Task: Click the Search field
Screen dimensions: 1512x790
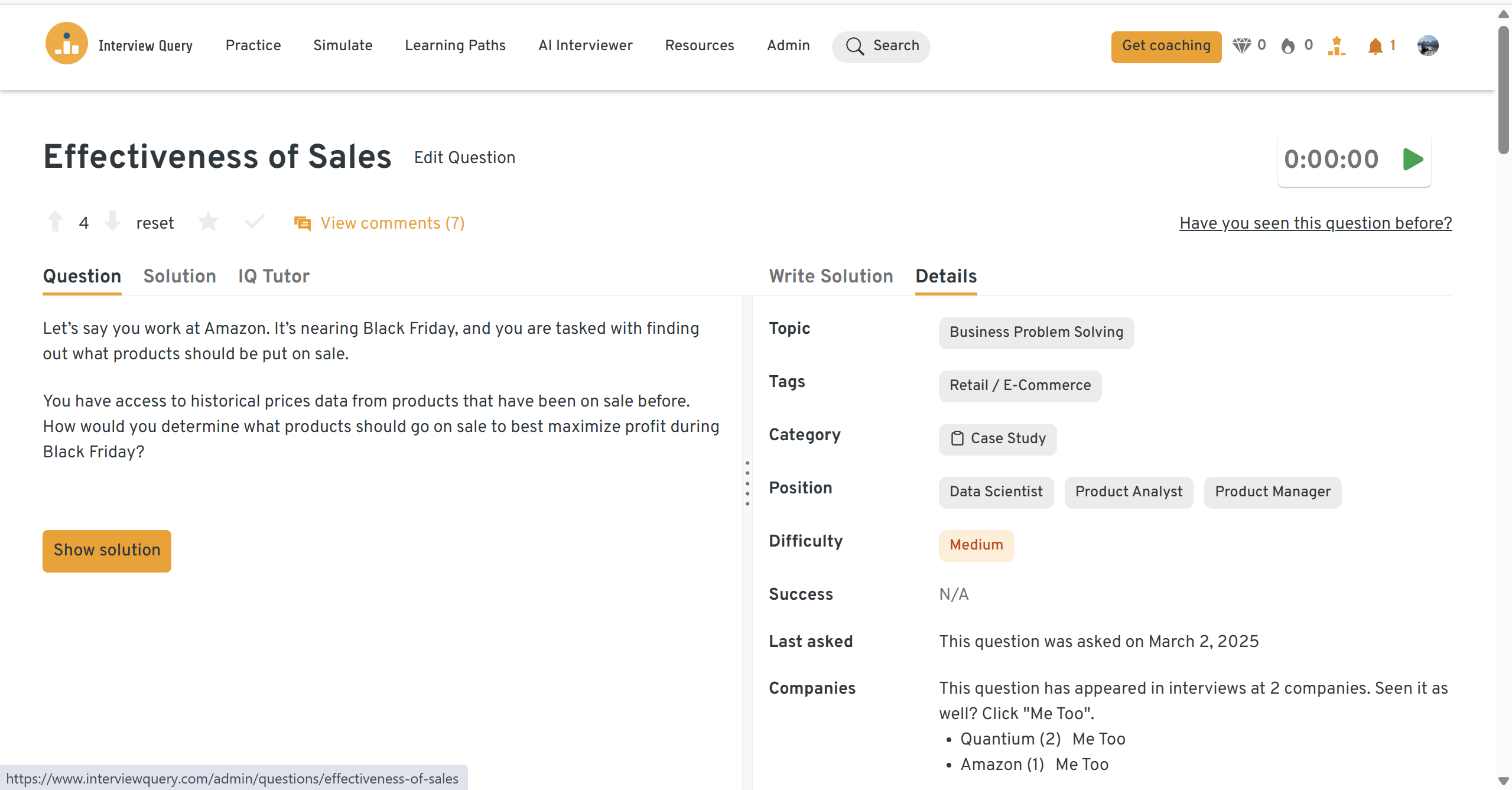Action: [881, 46]
